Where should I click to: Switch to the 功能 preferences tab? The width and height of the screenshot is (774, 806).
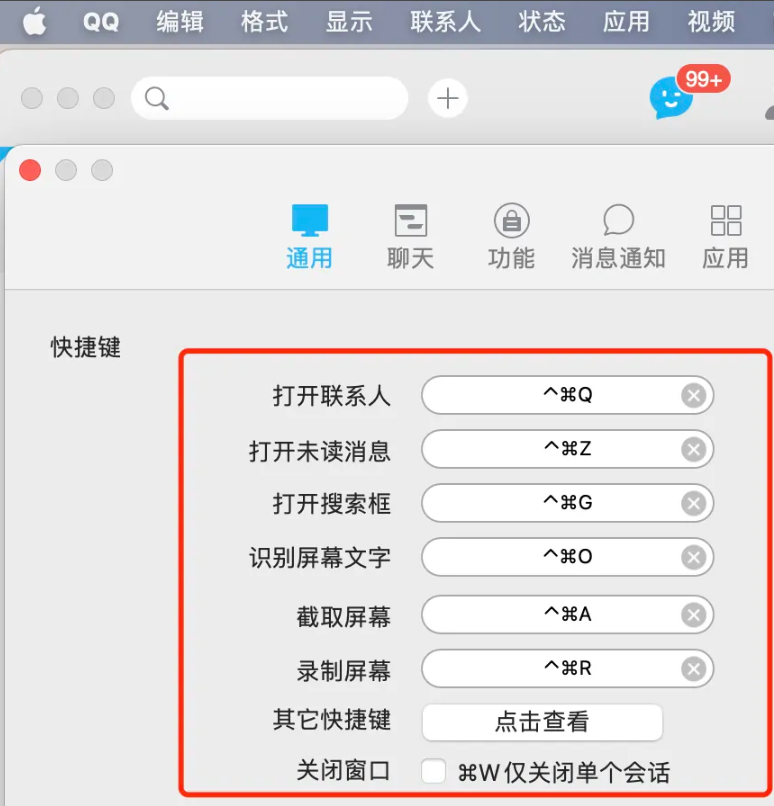[x=511, y=236]
